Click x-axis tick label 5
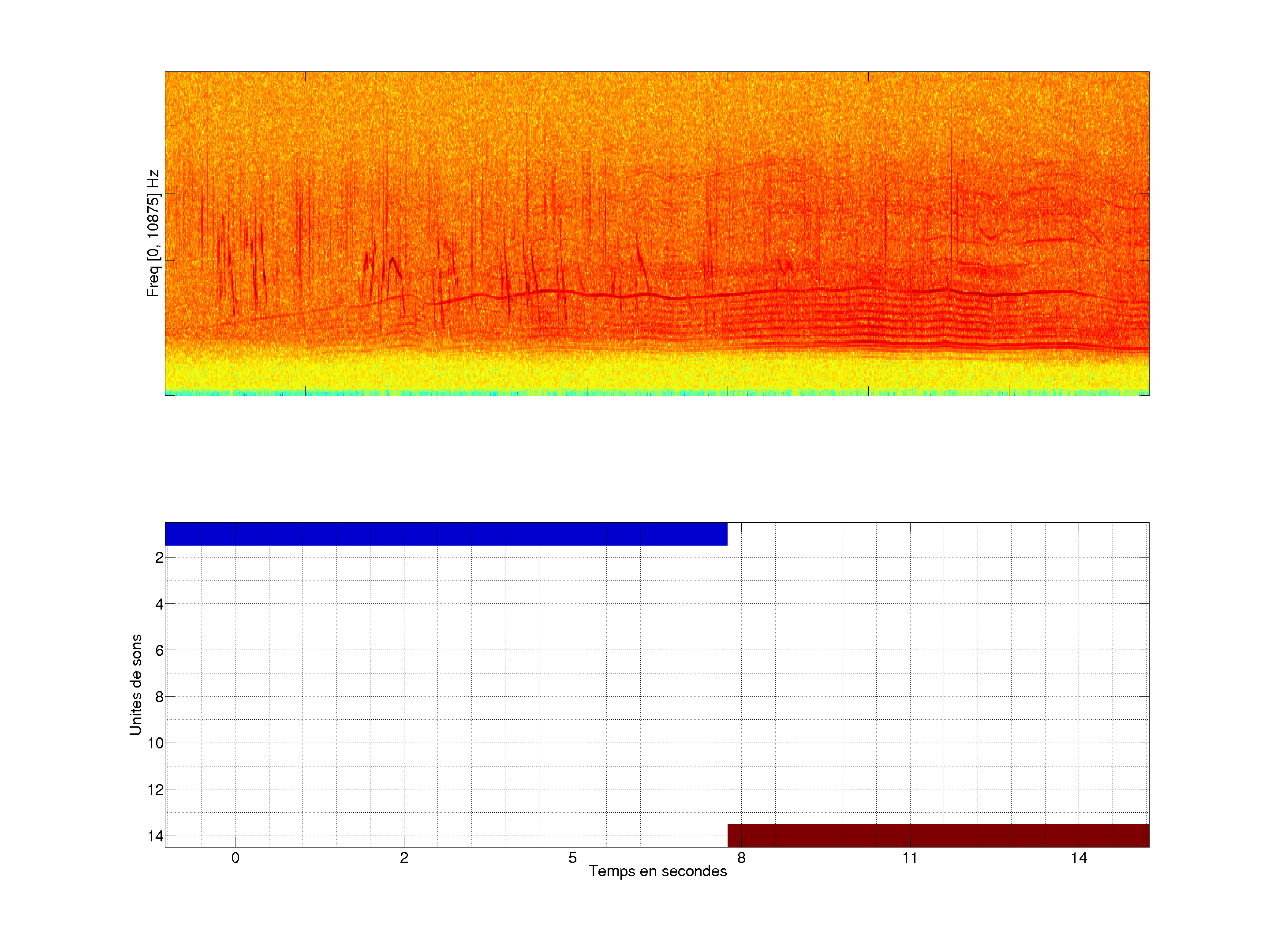 (572, 858)
